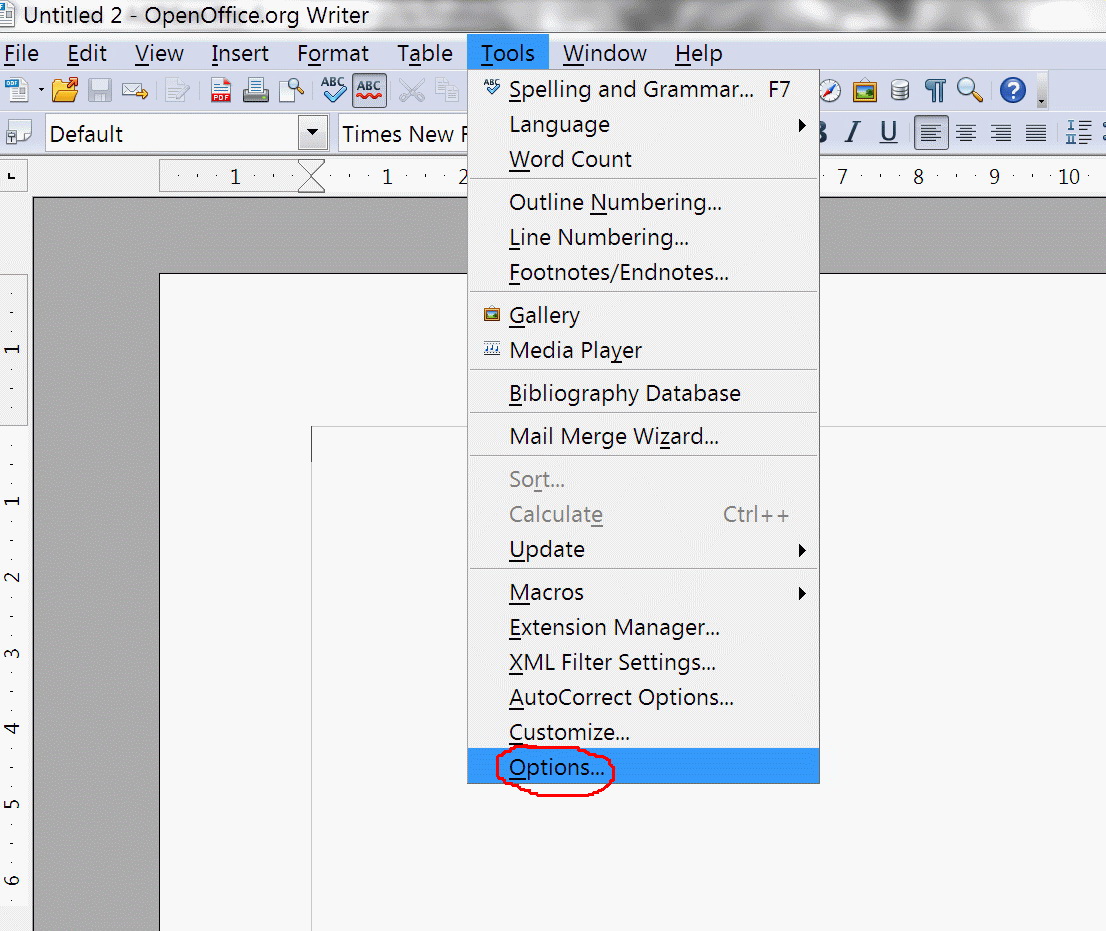Toggle Nonprinting Characters pilcrow icon

tap(935, 90)
